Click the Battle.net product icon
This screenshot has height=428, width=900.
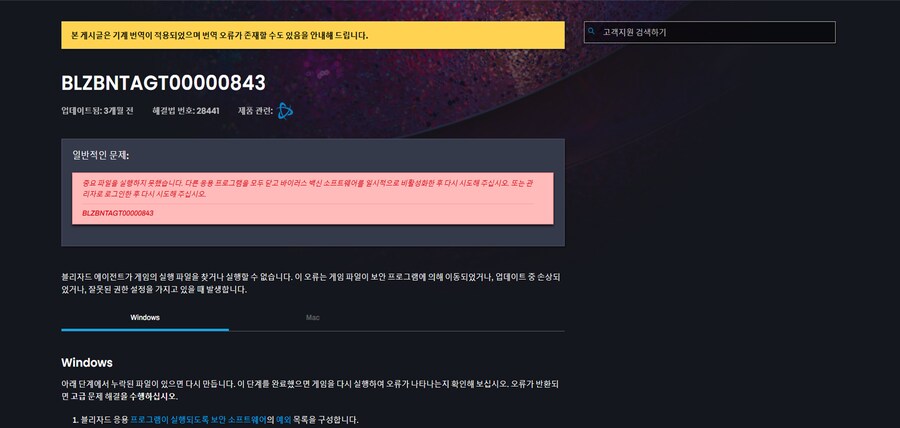click(285, 111)
